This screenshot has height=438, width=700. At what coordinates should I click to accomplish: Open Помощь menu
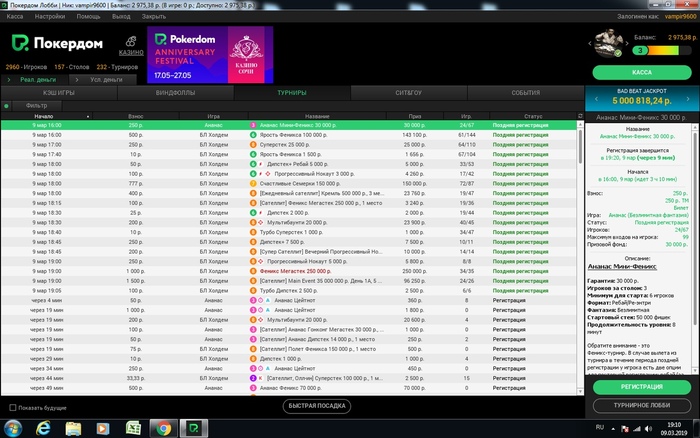click(x=88, y=17)
